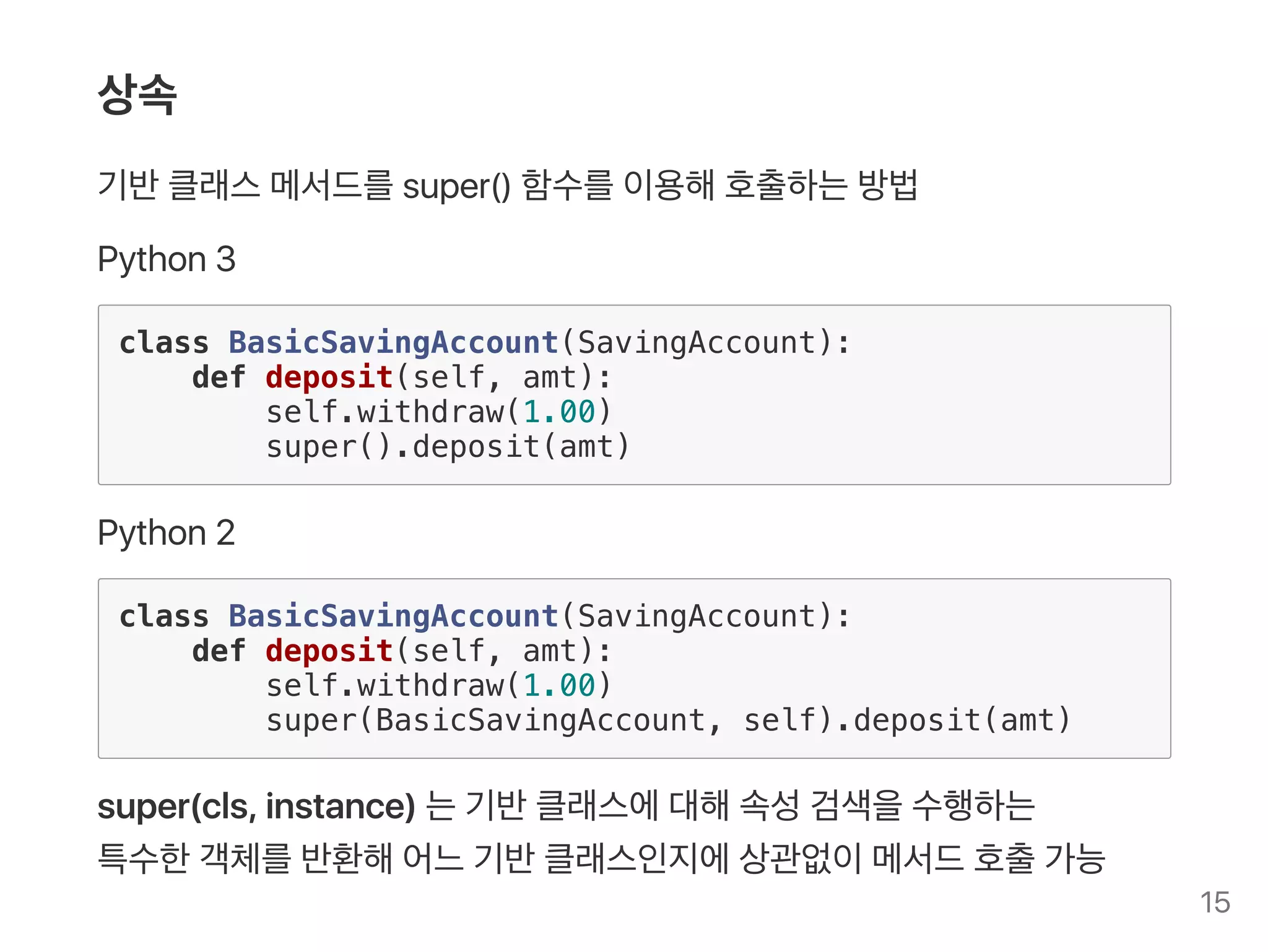Click the slide number 15
This screenshot has width=1268, height=952.
coord(1215,902)
